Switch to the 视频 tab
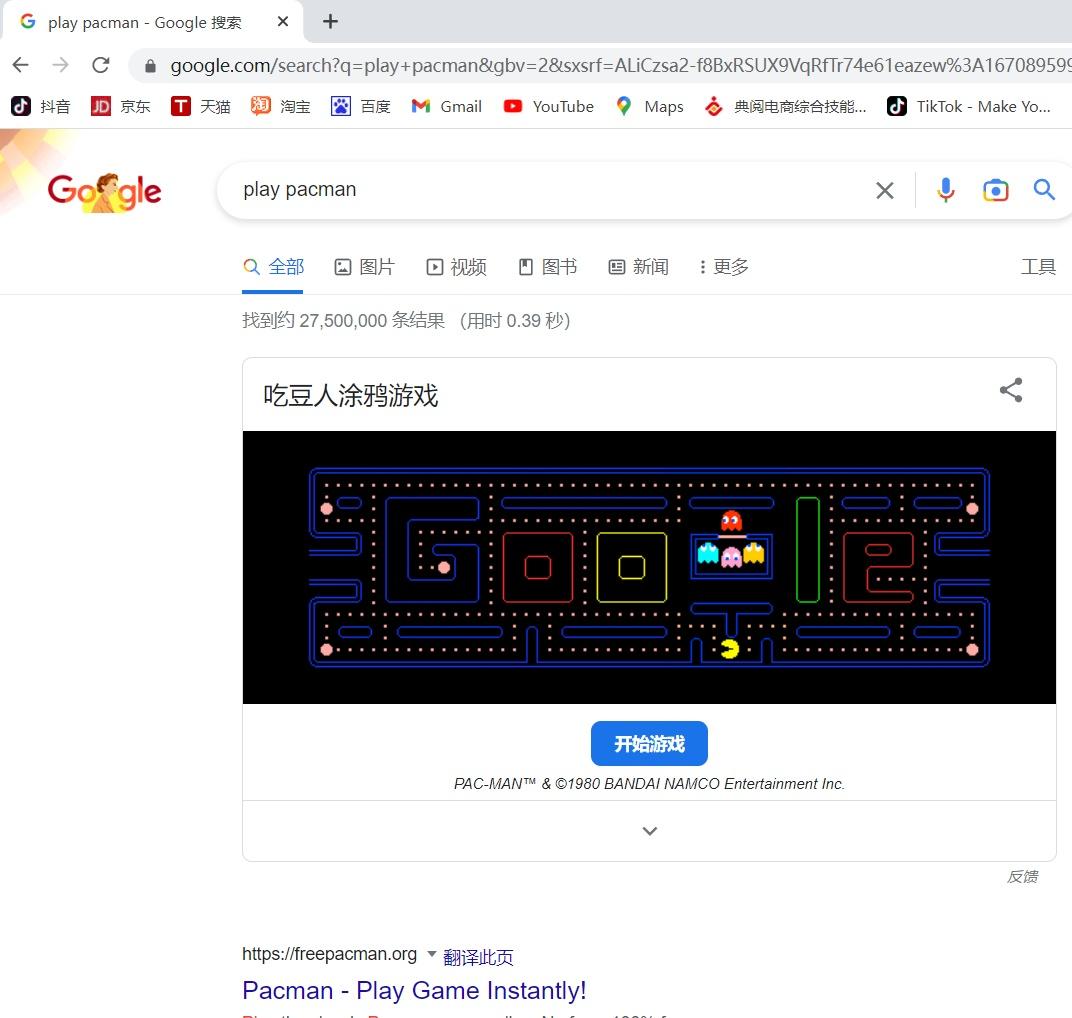This screenshot has width=1072, height=1018. tap(456, 267)
